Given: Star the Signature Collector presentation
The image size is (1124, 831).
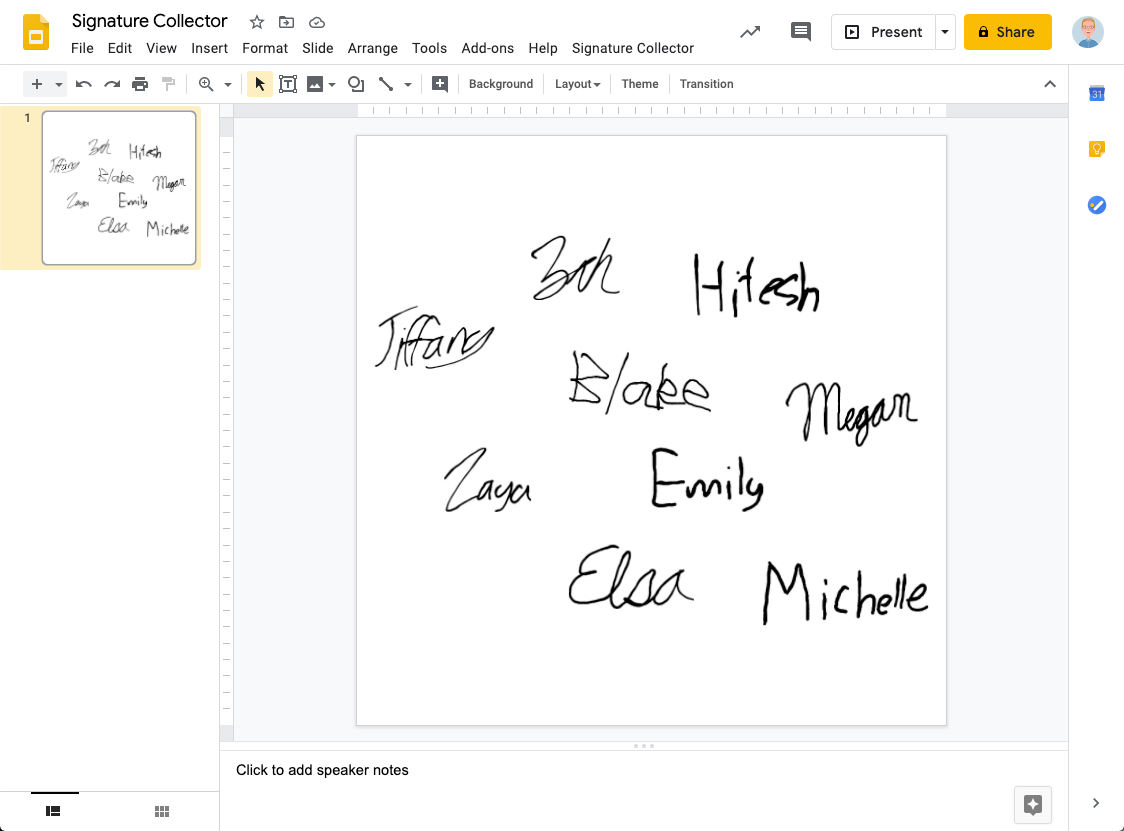Looking at the screenshot, I should tap(257, 22).
